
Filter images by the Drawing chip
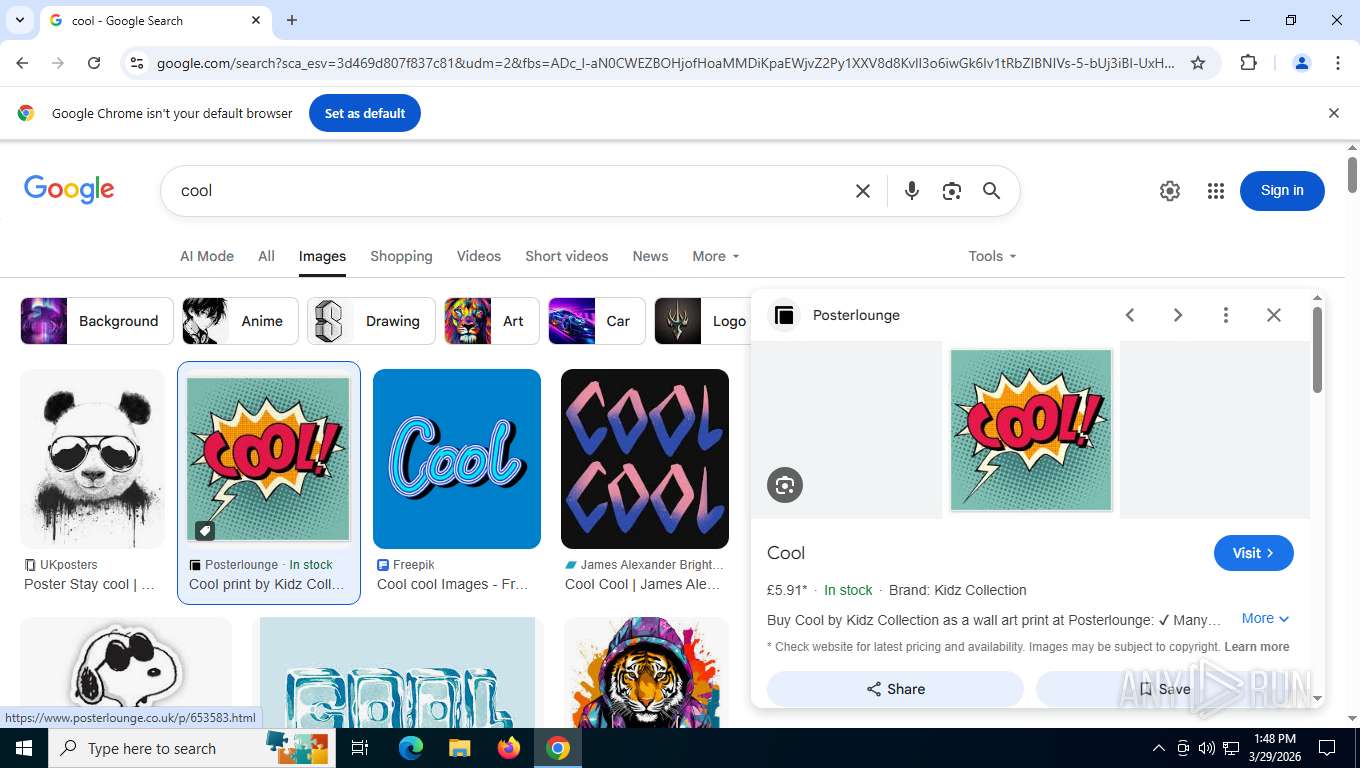(371, 321)
